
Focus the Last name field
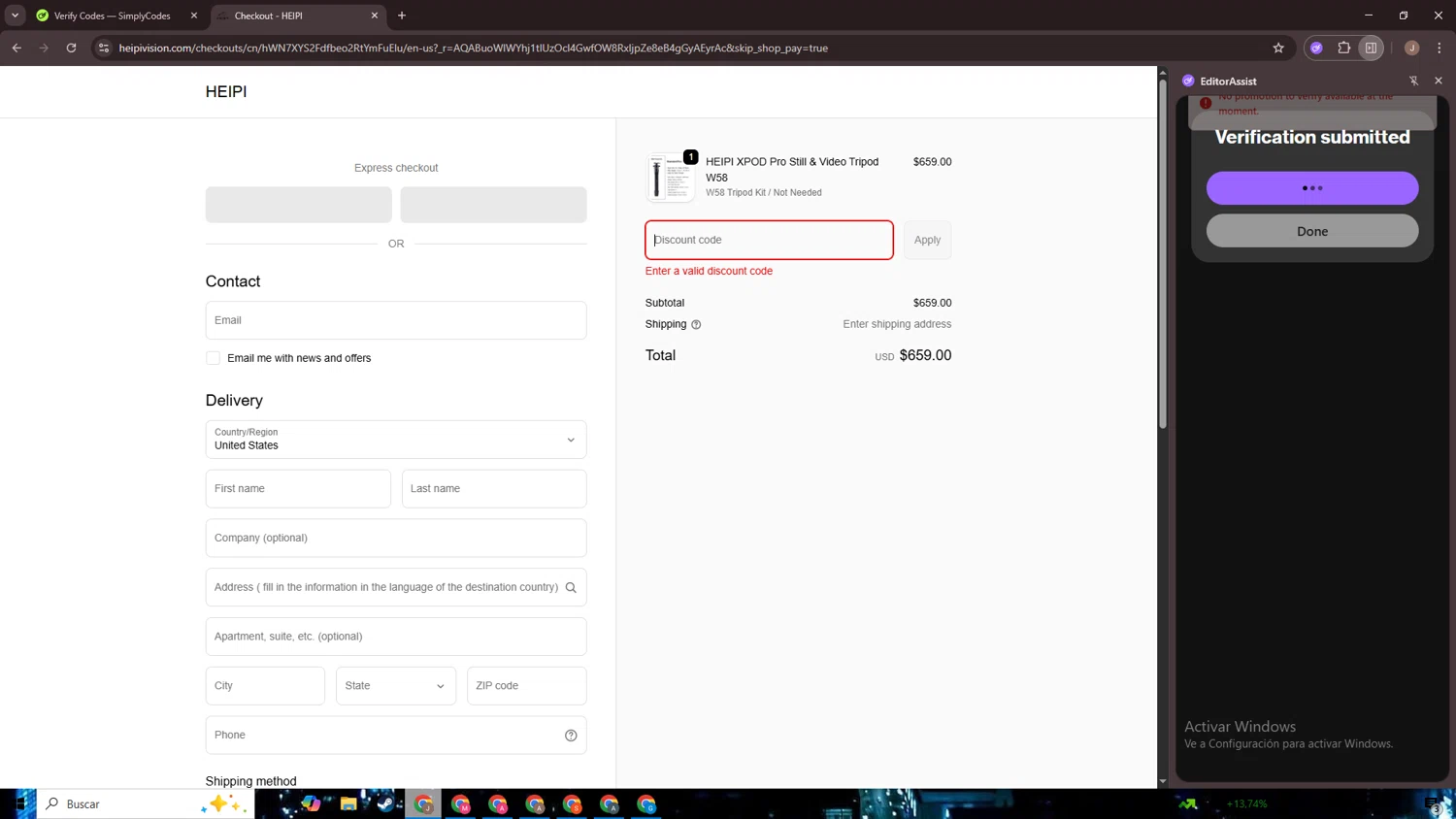[494, 489]
